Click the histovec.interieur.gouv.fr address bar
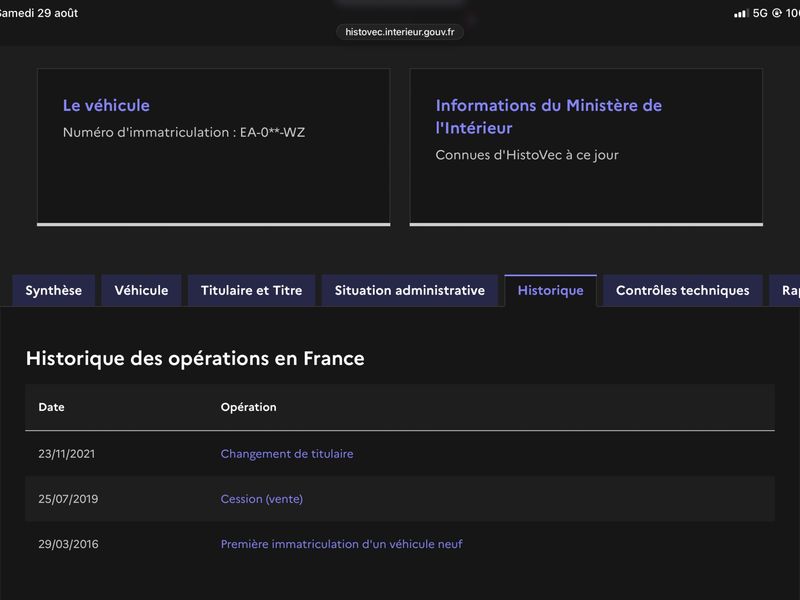The image size is (800, 600). point(399,32)
